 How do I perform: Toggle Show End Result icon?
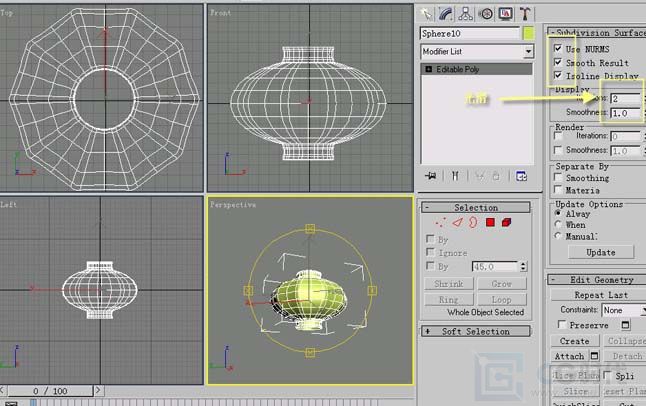[455, 176]
